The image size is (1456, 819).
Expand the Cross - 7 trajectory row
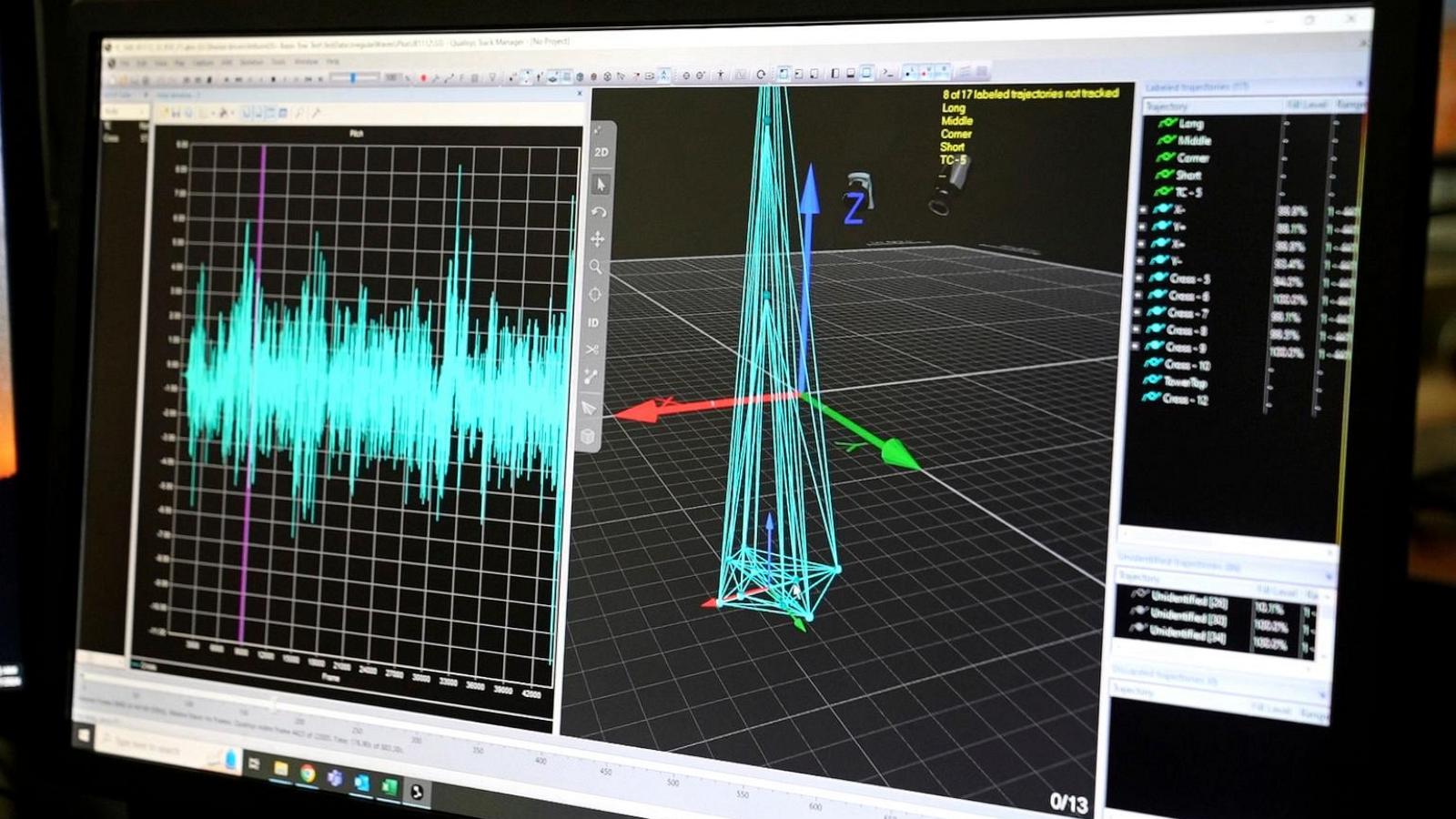click(x=1137, y=312)
